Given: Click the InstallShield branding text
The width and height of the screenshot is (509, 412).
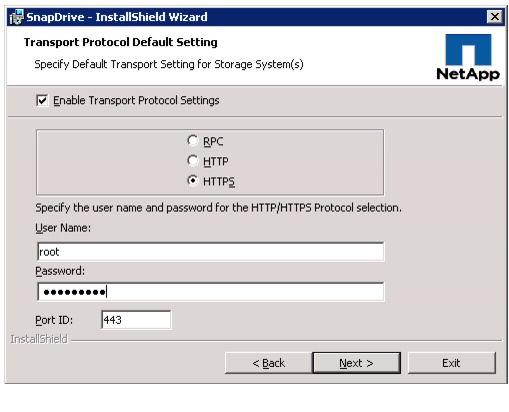Looking at the screenshot, I should tap(39, 339).
